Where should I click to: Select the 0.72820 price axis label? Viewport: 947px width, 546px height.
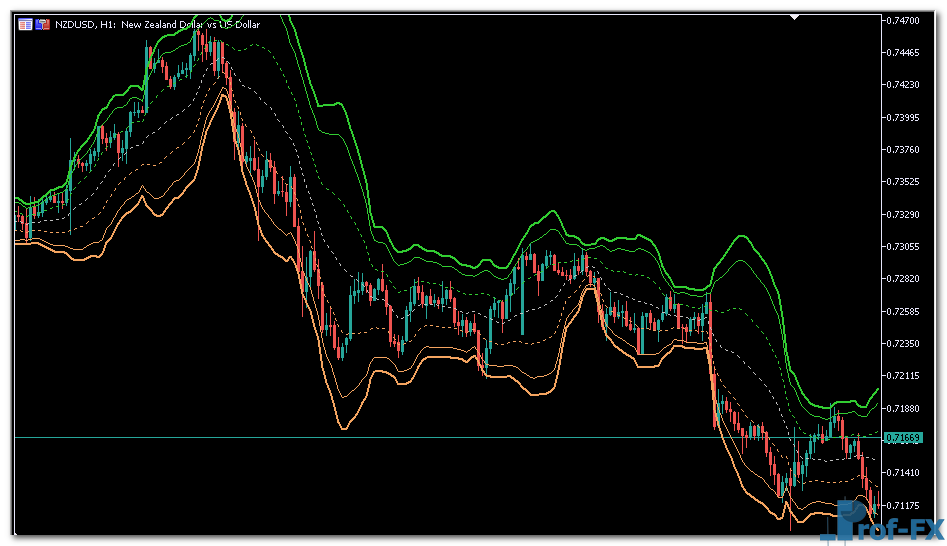(904, 279)
